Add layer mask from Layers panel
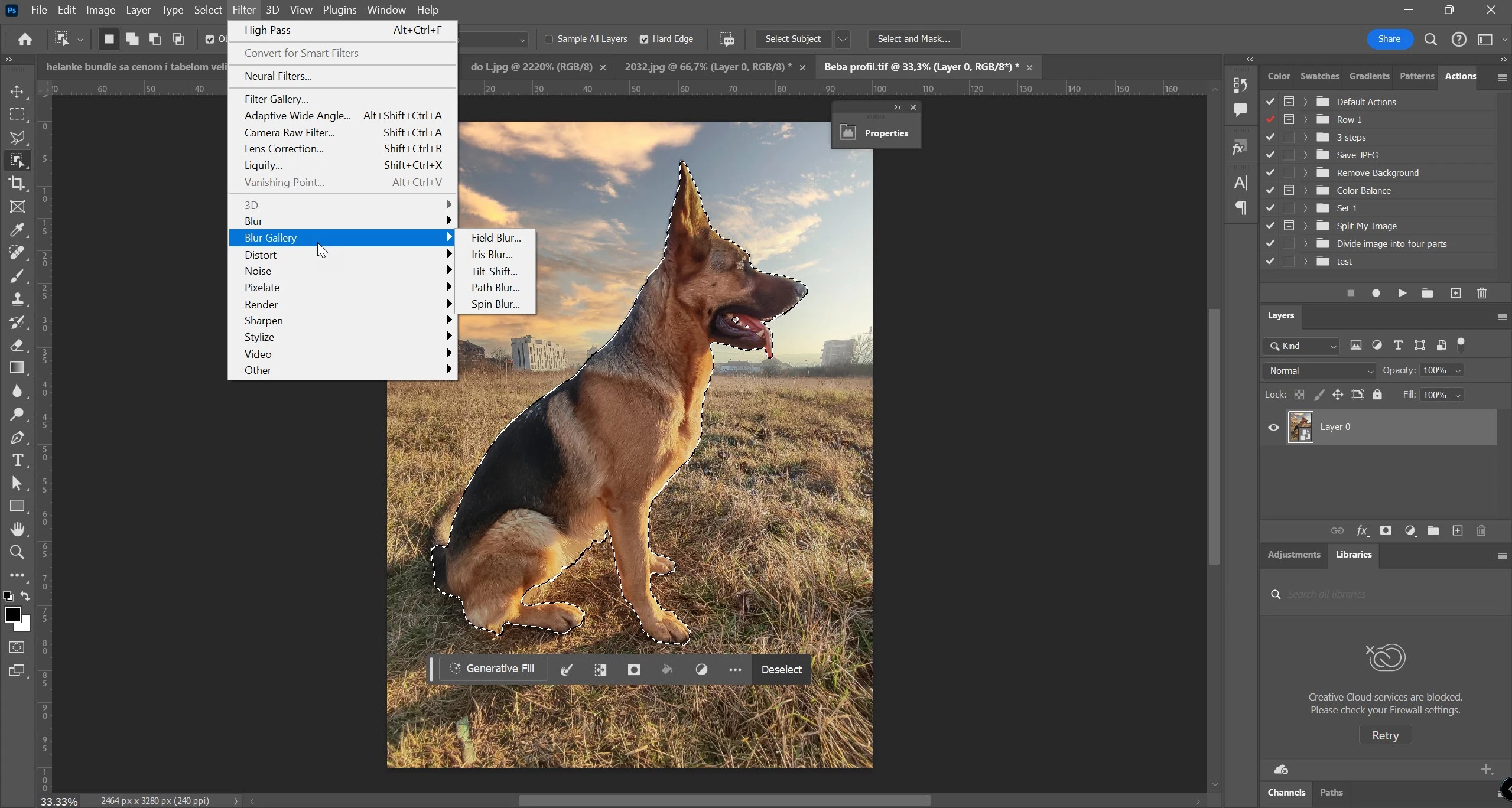 coord(1386,530)
